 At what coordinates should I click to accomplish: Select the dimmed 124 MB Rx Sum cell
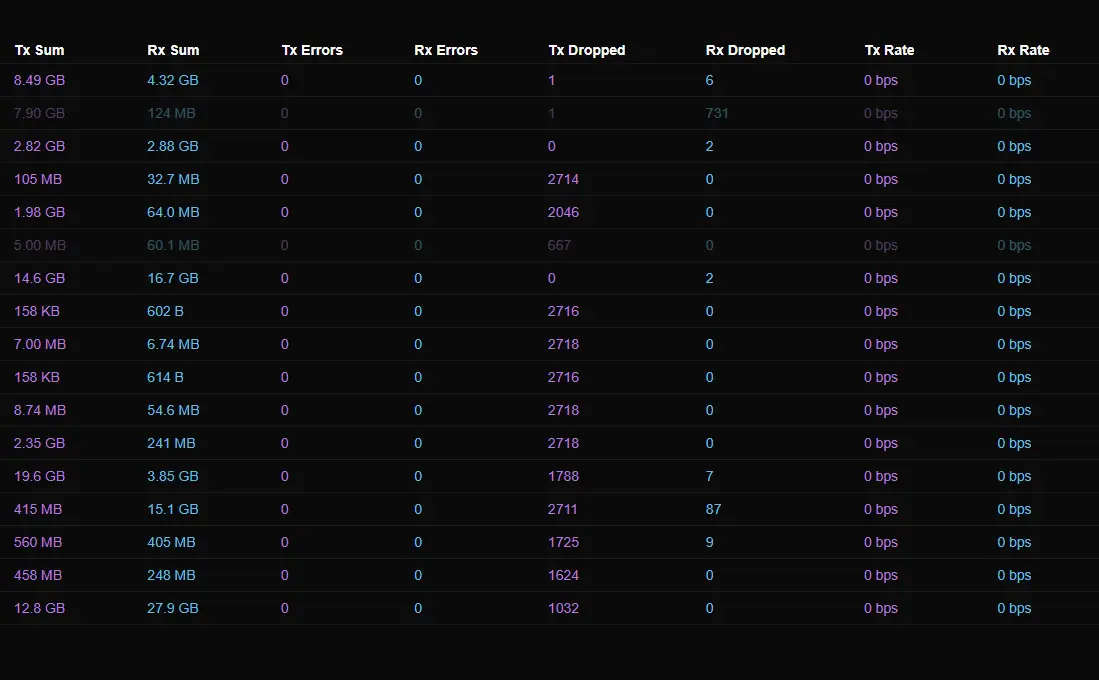coord(171,113)
